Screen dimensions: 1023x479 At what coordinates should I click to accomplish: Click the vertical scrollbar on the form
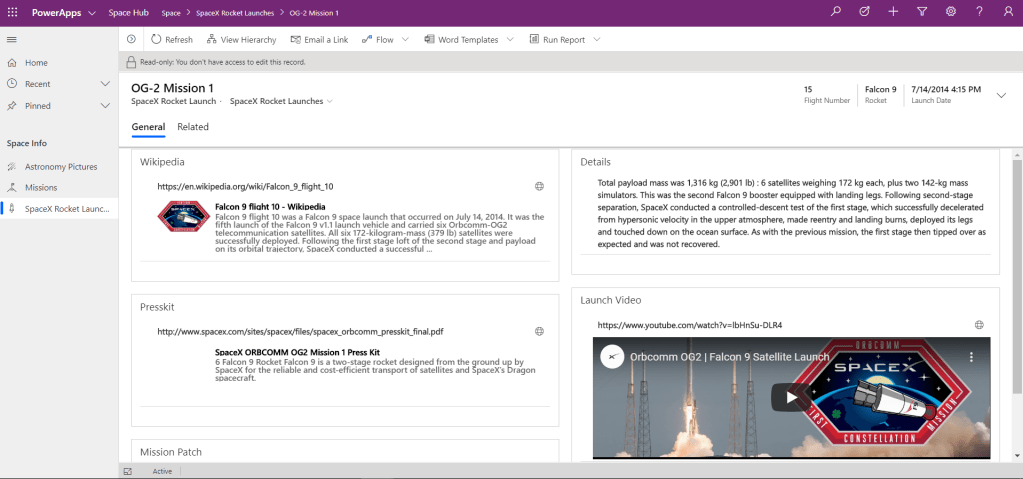(x=1016, y=300)
